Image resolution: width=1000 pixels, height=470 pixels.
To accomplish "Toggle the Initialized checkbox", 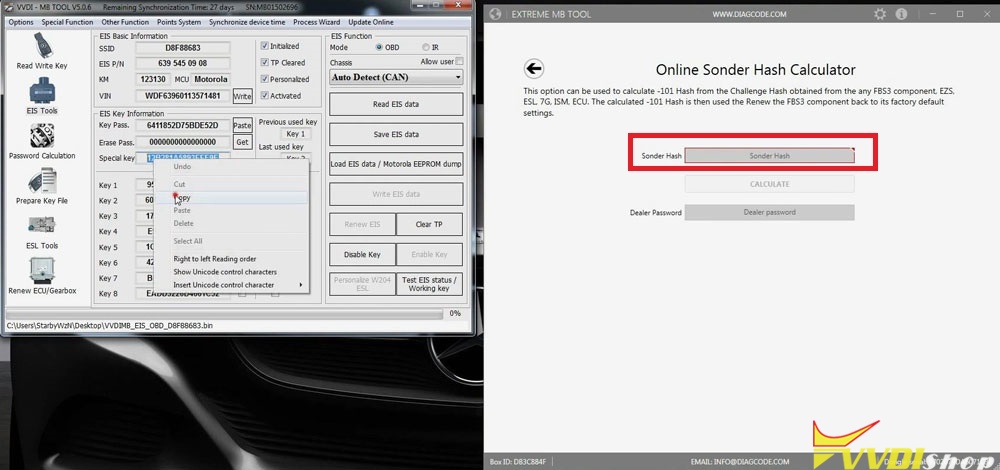I will [265, 46].
